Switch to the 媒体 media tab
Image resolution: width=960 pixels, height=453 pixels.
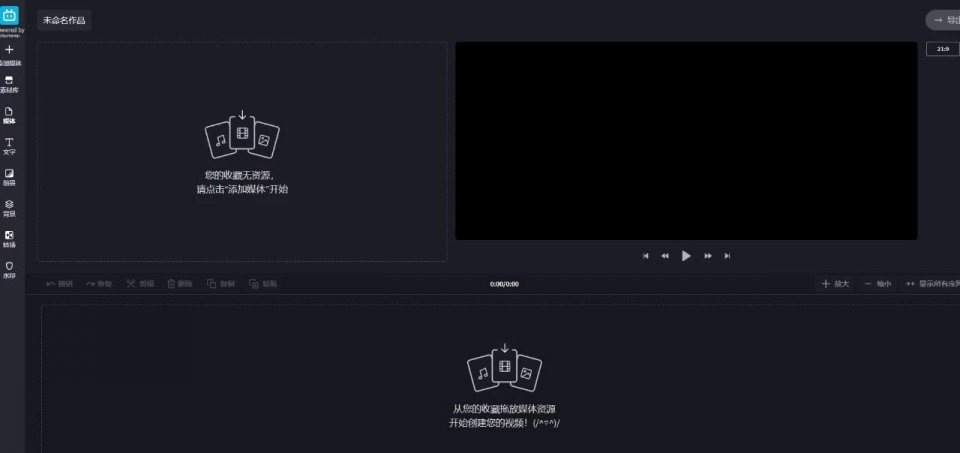(9, 116)
